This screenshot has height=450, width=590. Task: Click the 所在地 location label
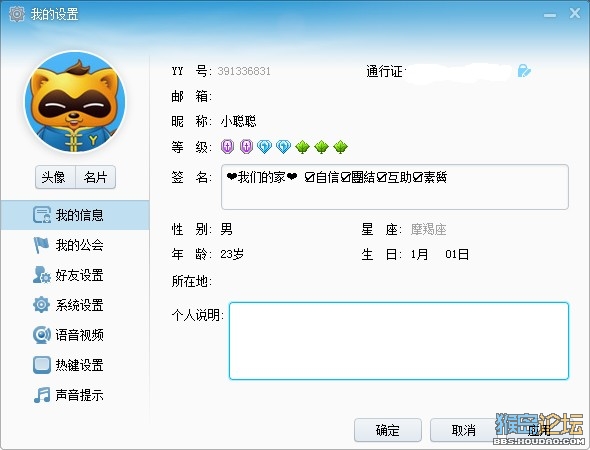191,281
